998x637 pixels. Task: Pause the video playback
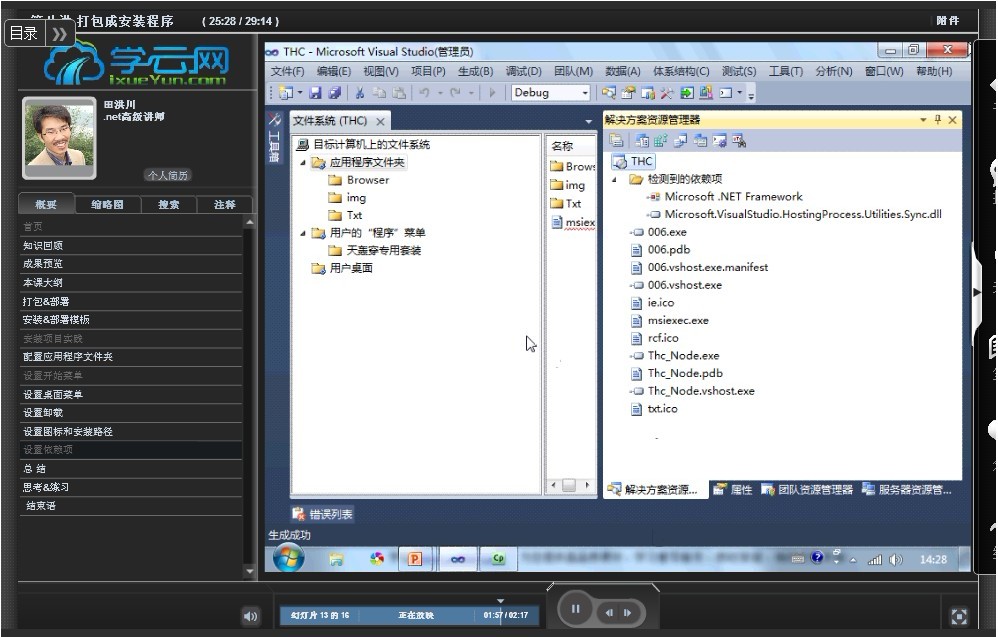[x=575, y=610]
